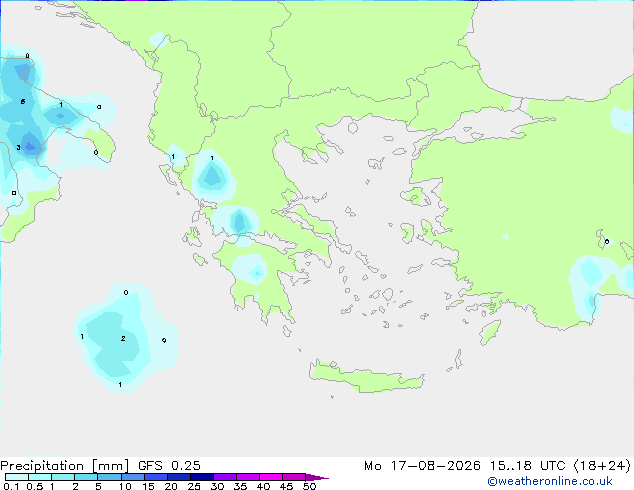Select the 40–45 mm magenta legend box

click(271, 477)
